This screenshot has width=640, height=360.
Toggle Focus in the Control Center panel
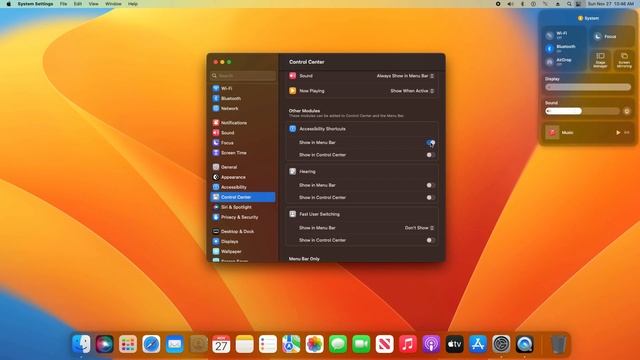coord(598,37)
